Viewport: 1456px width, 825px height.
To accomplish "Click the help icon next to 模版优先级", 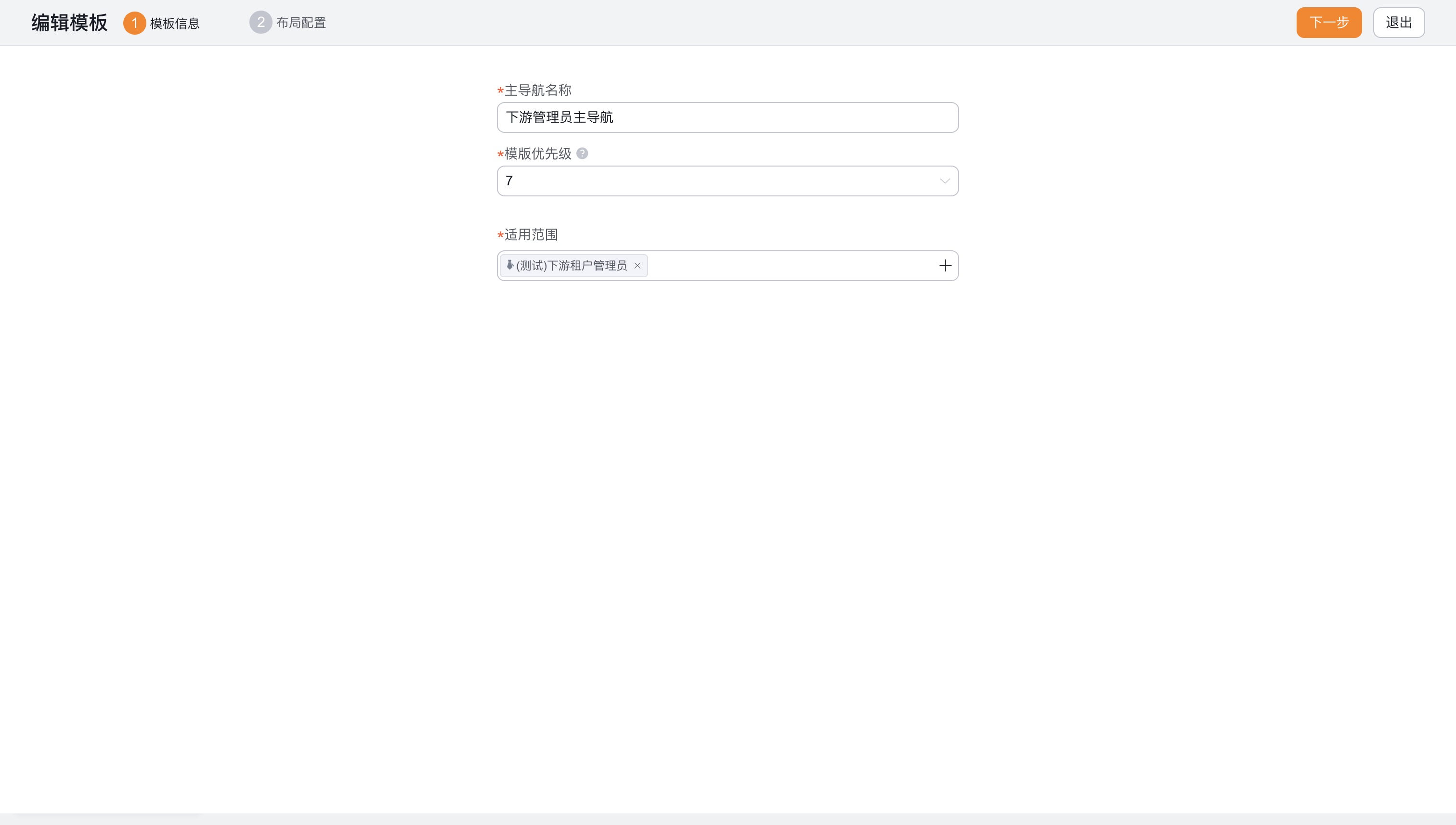I will 582,154.
